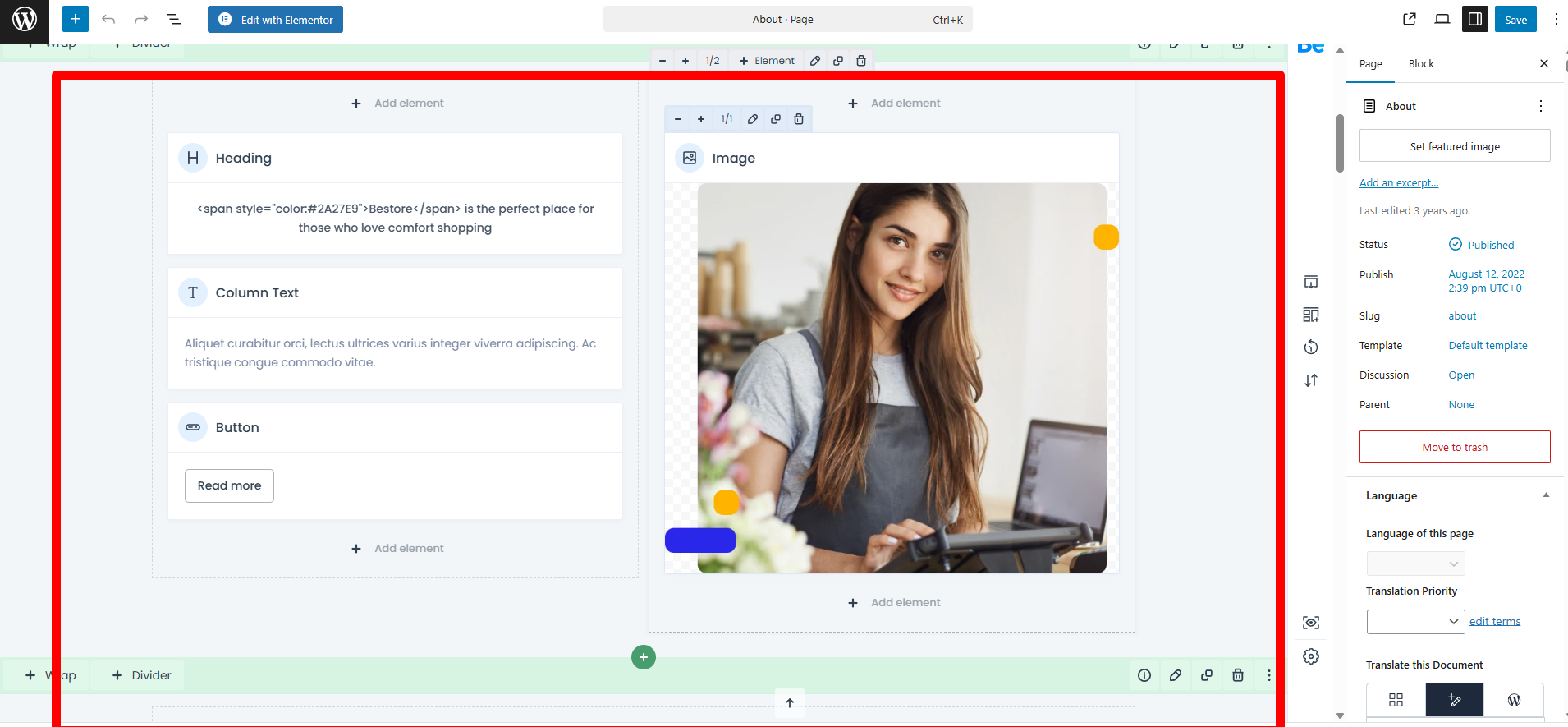
Task: Toggle the preview eye icon in the side strip
Action: [1311, 623]
